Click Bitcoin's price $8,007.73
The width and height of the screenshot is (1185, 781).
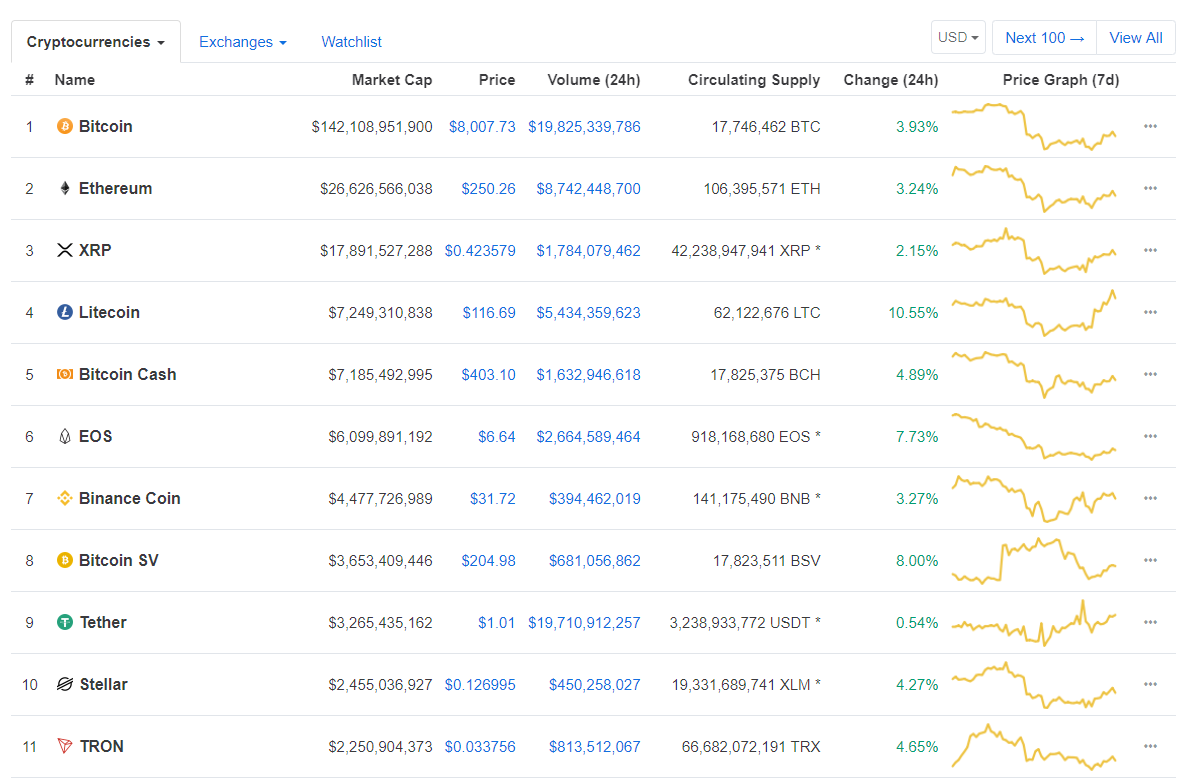pos(482,127)
